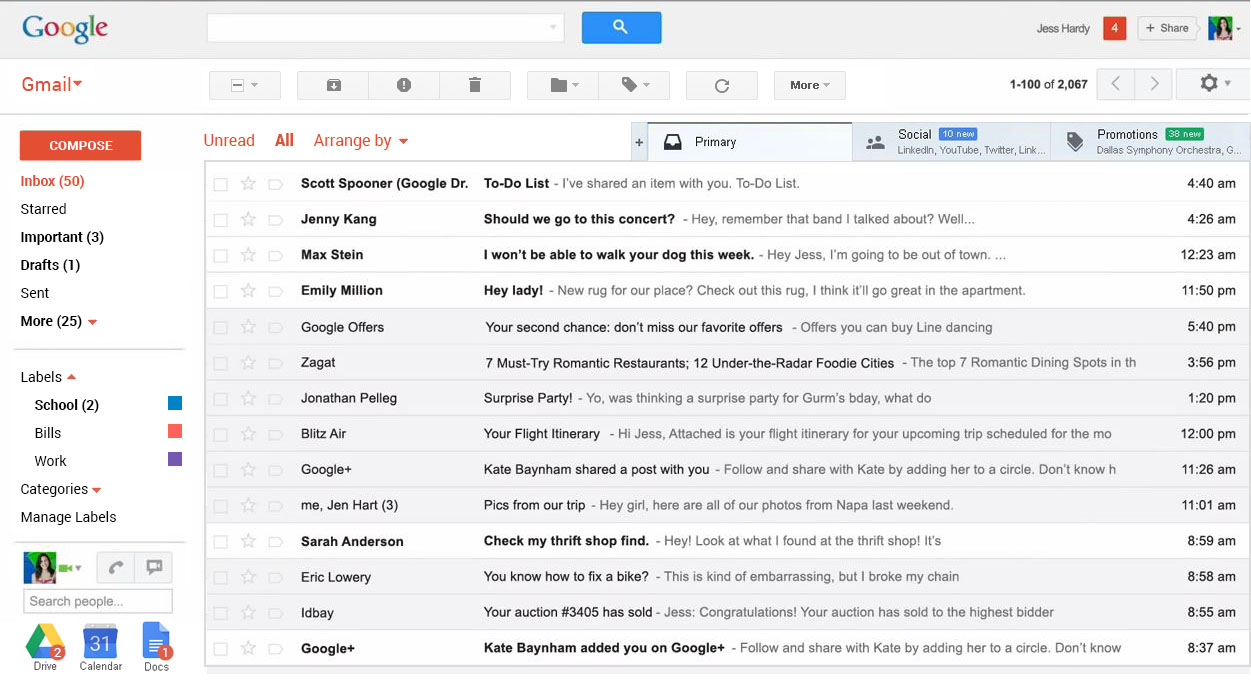Screen dimensions: 1251x683
Task: Show All messages filter
Action: click(x=284, y=141)
